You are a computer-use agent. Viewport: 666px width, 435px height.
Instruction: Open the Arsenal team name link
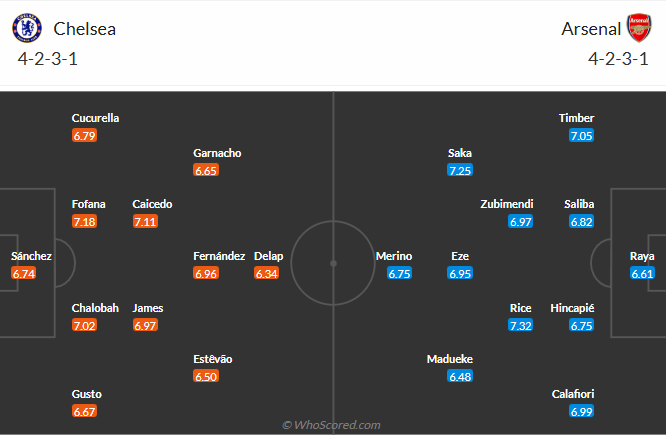pyautogui.click(x=590, y=29)
